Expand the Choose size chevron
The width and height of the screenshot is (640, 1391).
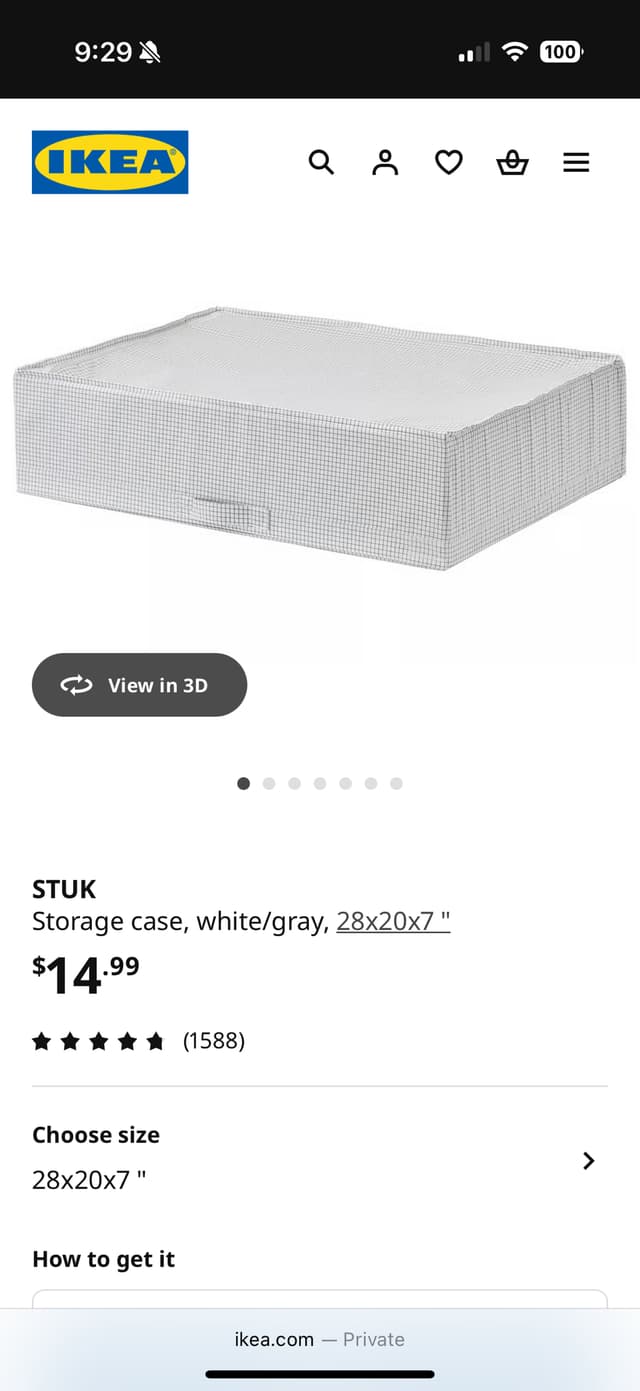(x=588, y=1160)
